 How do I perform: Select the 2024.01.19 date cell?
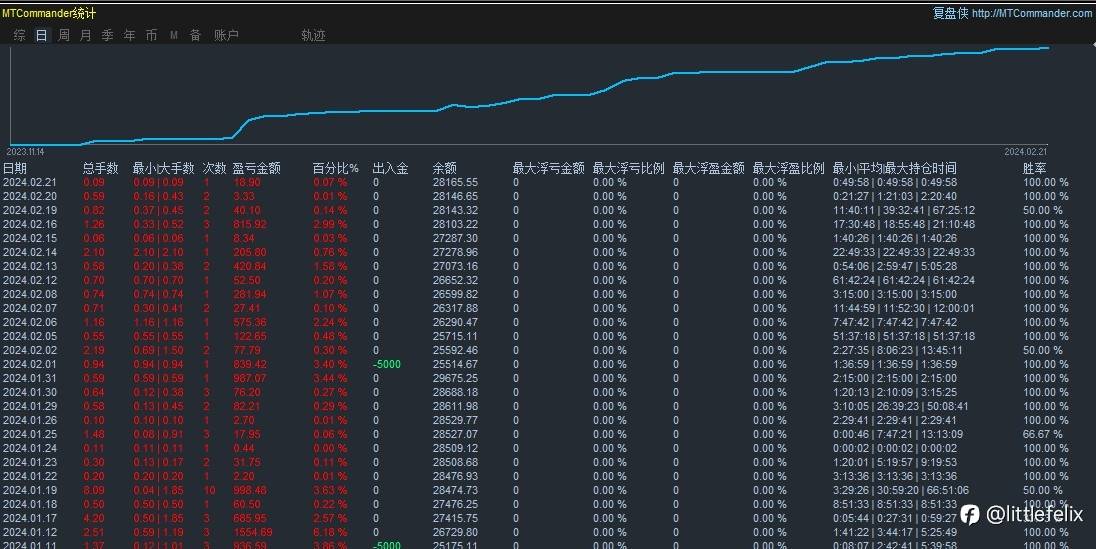(30, 490)
